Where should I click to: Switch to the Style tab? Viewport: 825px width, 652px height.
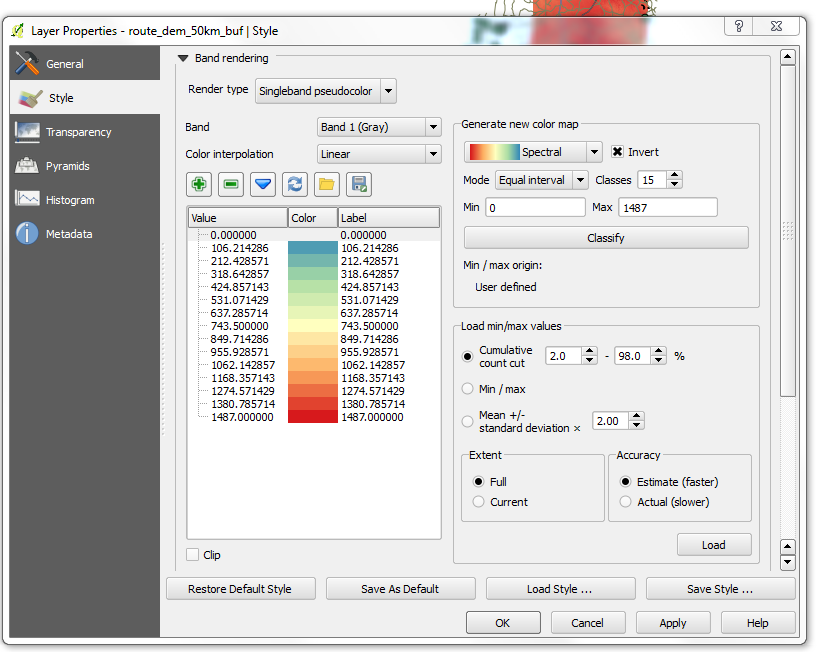(x=85, y=98)
